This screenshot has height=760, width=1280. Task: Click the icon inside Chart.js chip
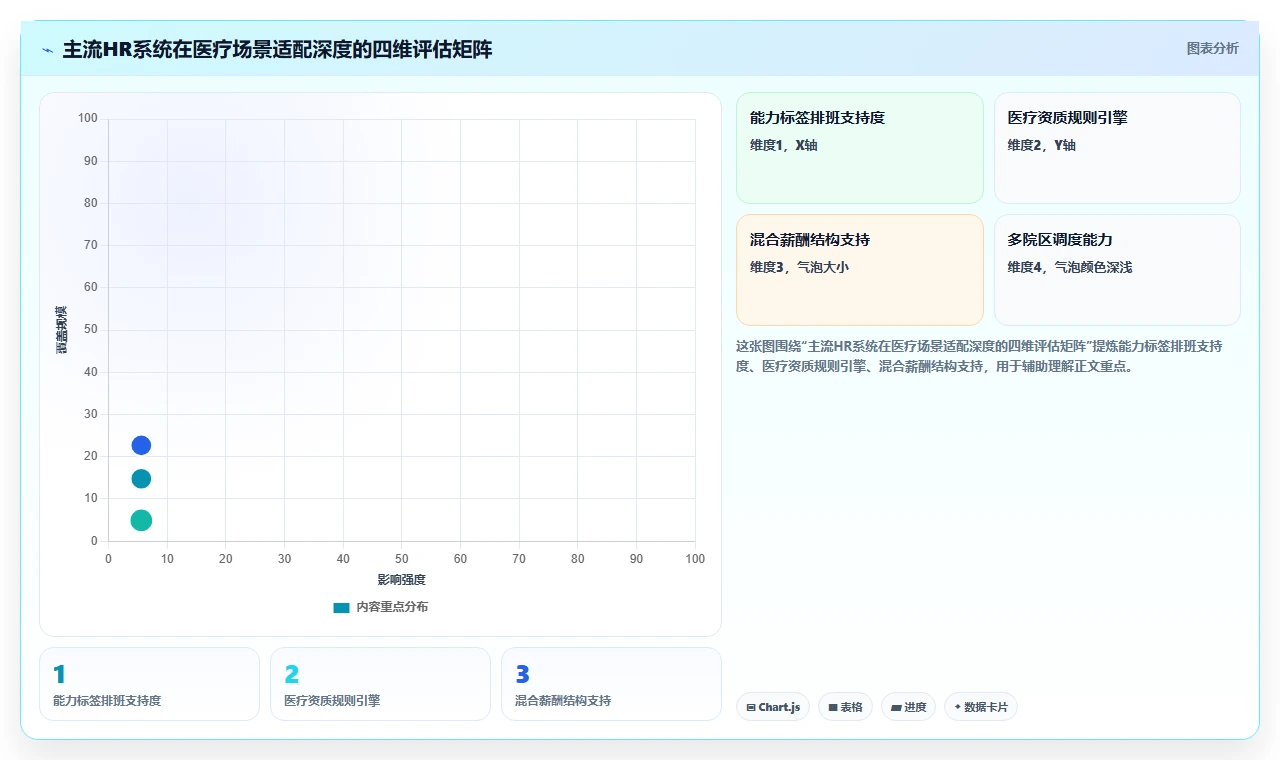pos(751,708)
